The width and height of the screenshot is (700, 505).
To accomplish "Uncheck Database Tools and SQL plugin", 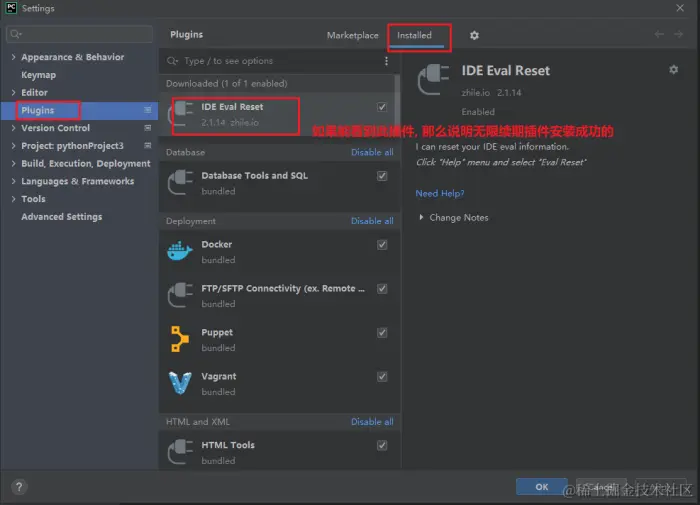I will pos(382,176).
